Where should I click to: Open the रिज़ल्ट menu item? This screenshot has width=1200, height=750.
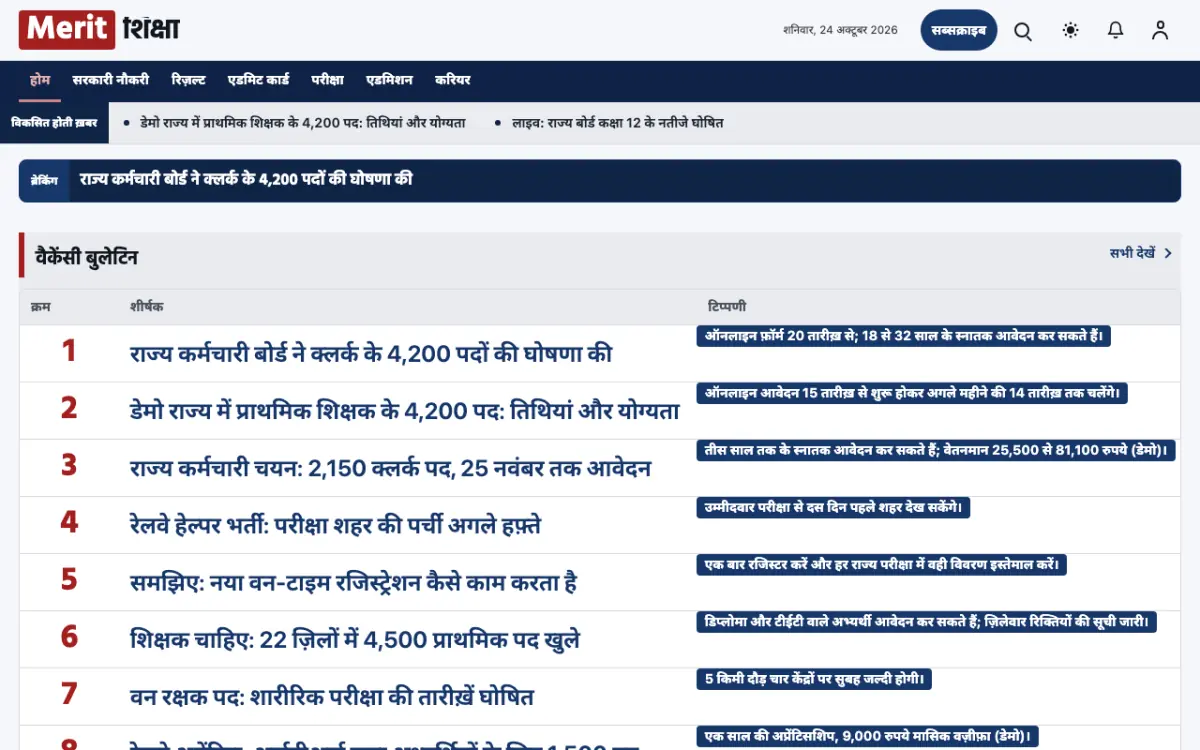189,80
